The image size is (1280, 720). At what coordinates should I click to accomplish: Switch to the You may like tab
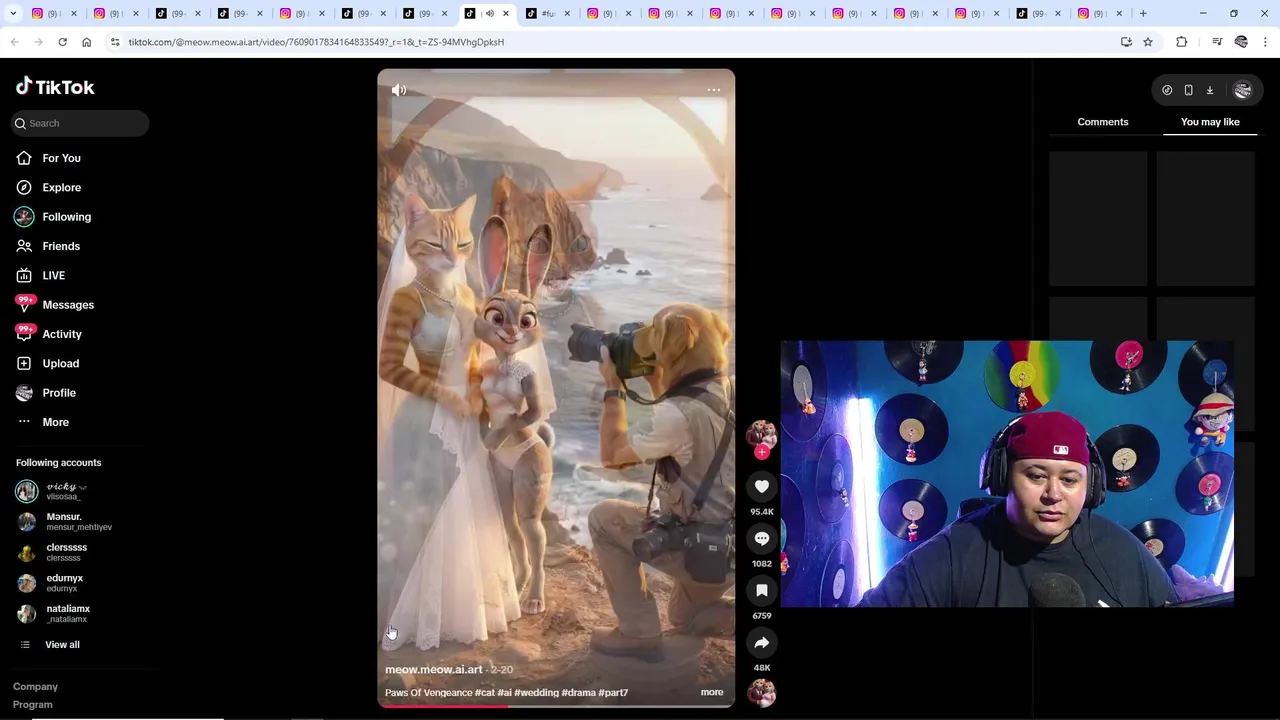[1210, 122]
